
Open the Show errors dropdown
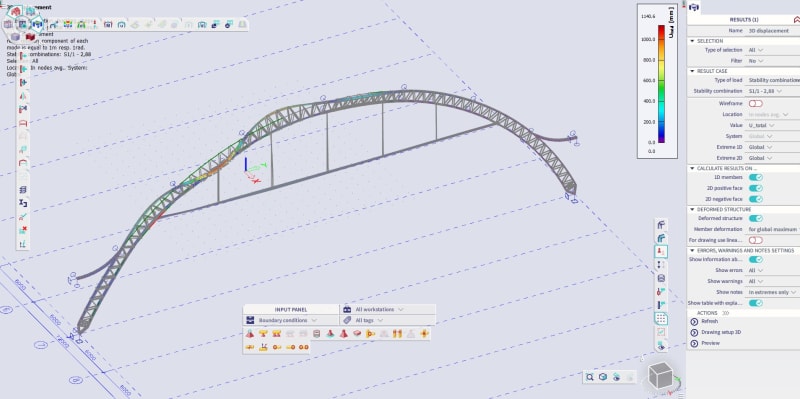pos(773,270)
